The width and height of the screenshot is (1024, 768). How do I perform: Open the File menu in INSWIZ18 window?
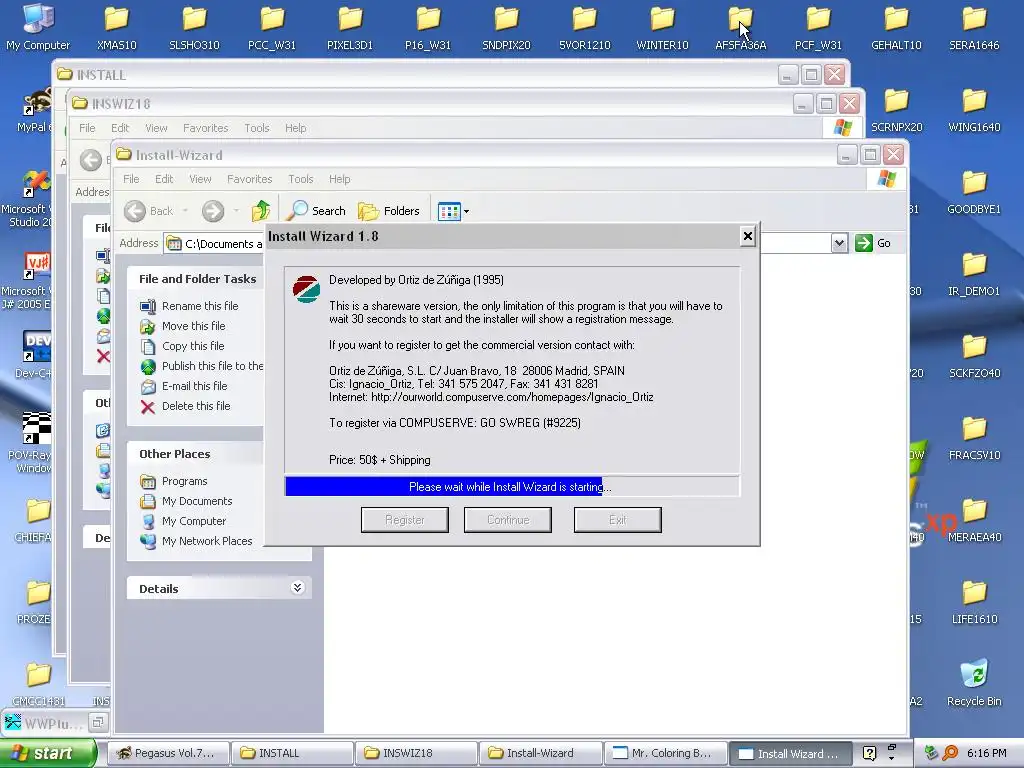[x=87, y=128]
